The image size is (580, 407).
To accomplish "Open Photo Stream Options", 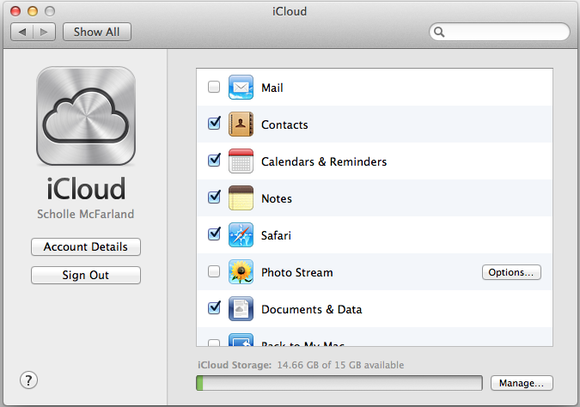I will point(511,272).
